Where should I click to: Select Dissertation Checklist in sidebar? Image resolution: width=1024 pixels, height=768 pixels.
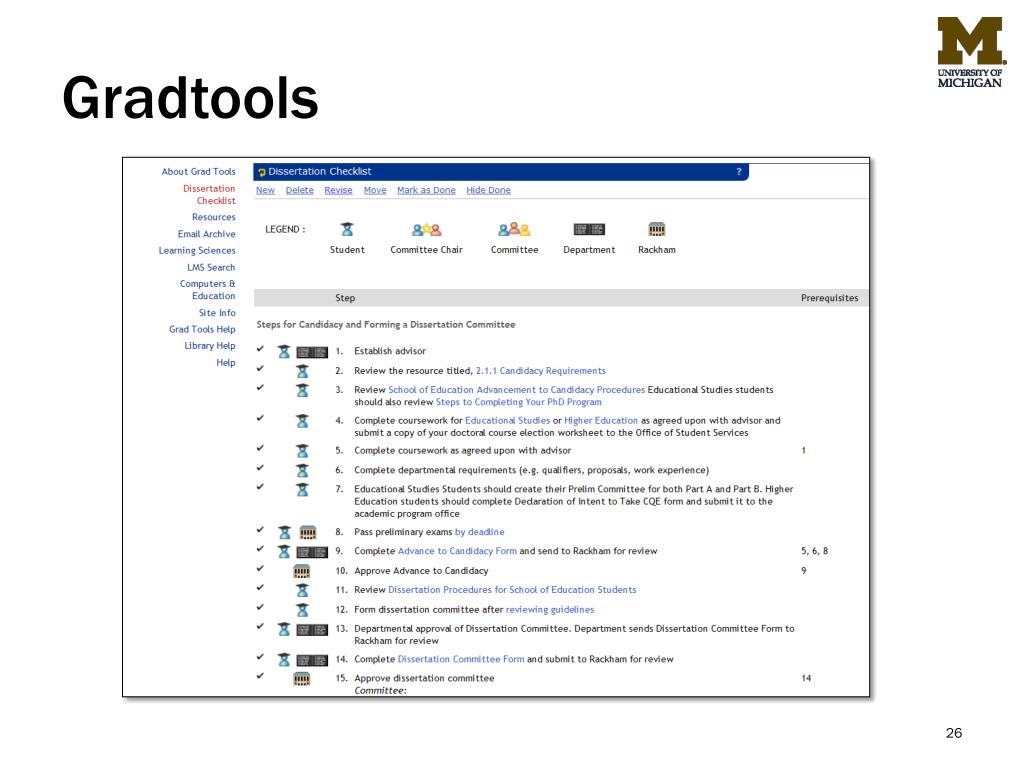click(209, 195)
